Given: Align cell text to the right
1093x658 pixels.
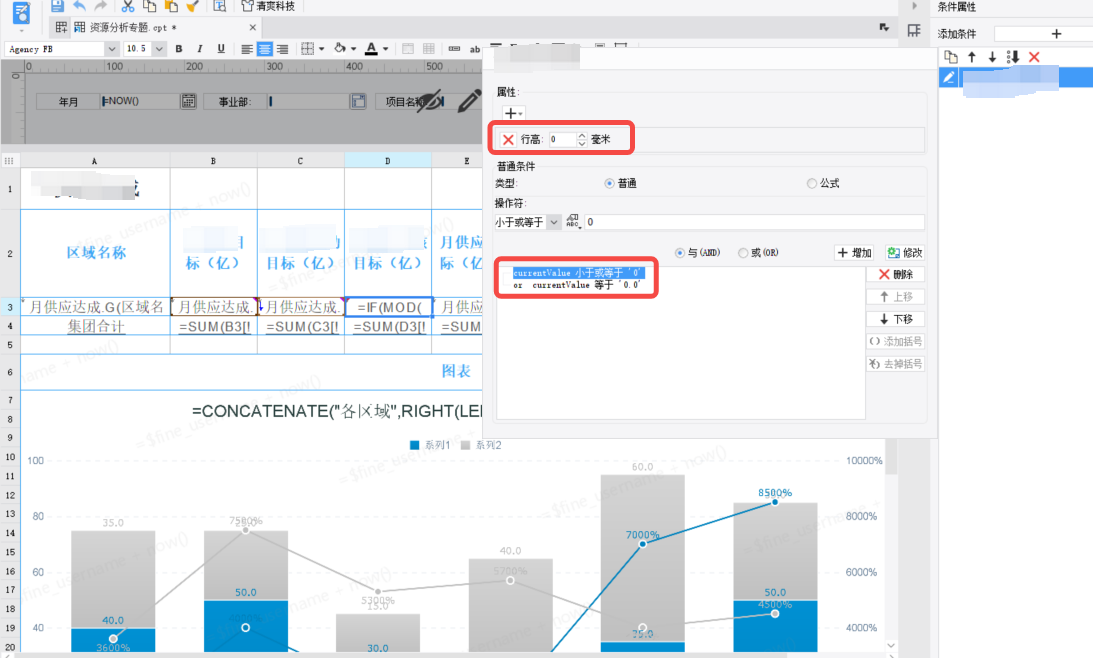Looking at the screenshot, I should 282,49.
